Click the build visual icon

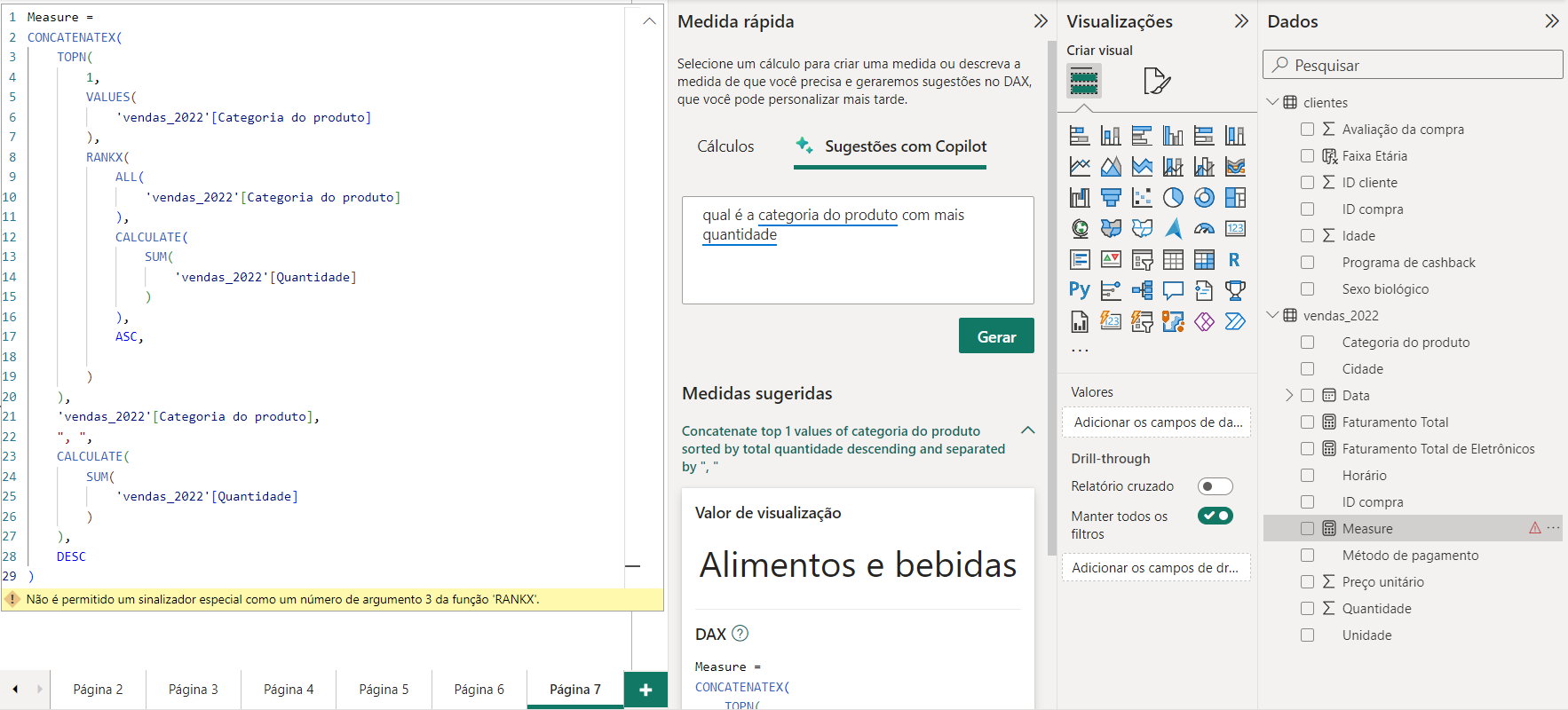pyautogui.click(x=1084, y=82)
